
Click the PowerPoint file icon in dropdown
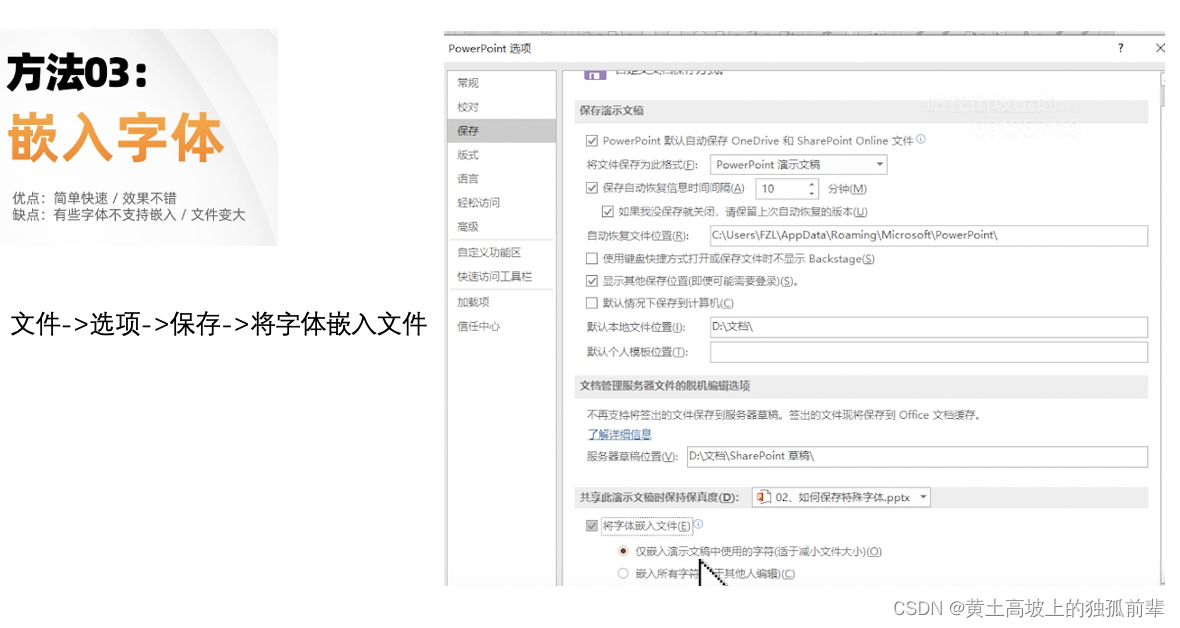click(x=764, y=498)
